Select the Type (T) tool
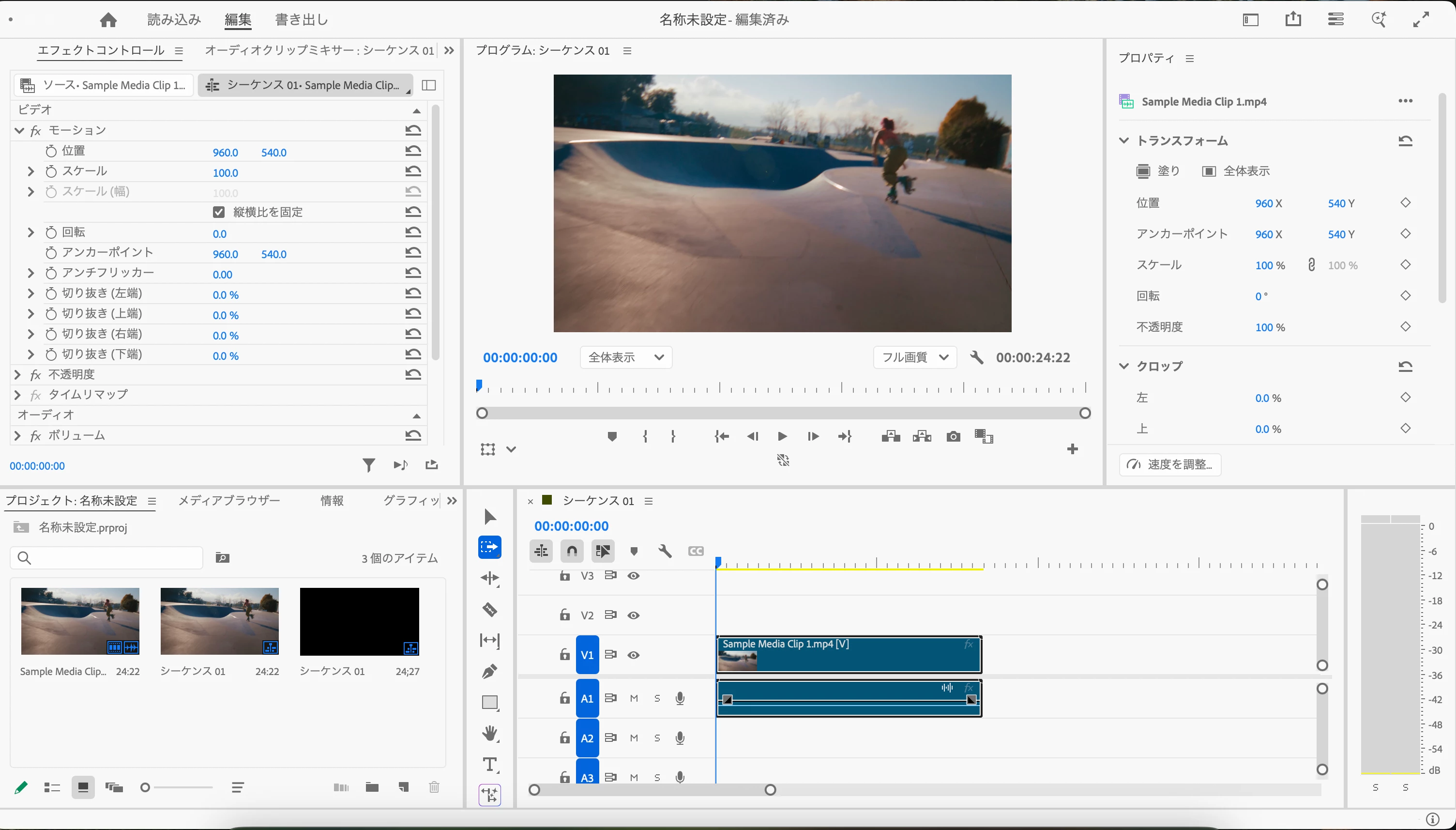The height and width of the screenshot is (830, 1456). [489, 765]
